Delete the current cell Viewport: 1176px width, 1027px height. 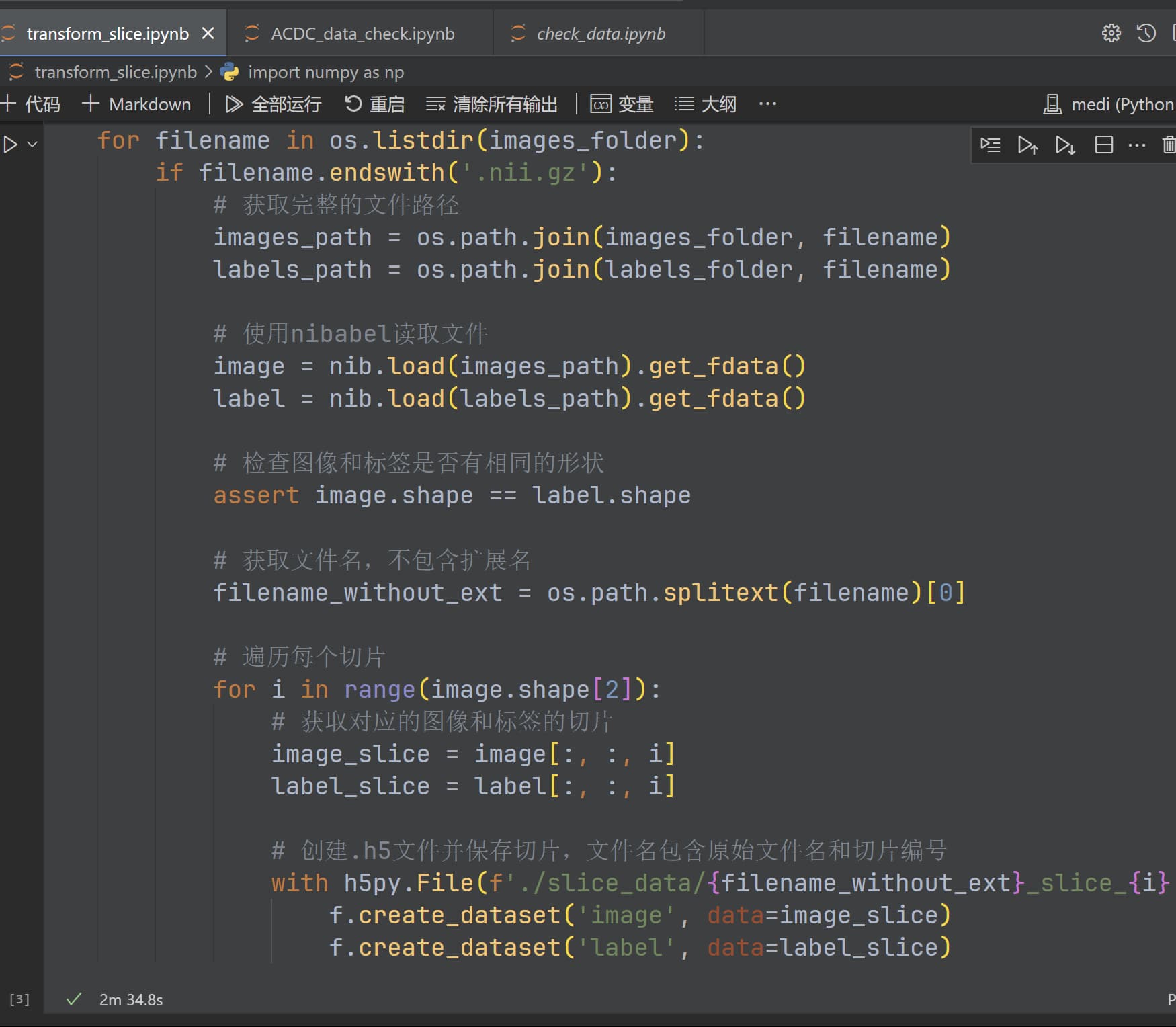(1169, 145)
